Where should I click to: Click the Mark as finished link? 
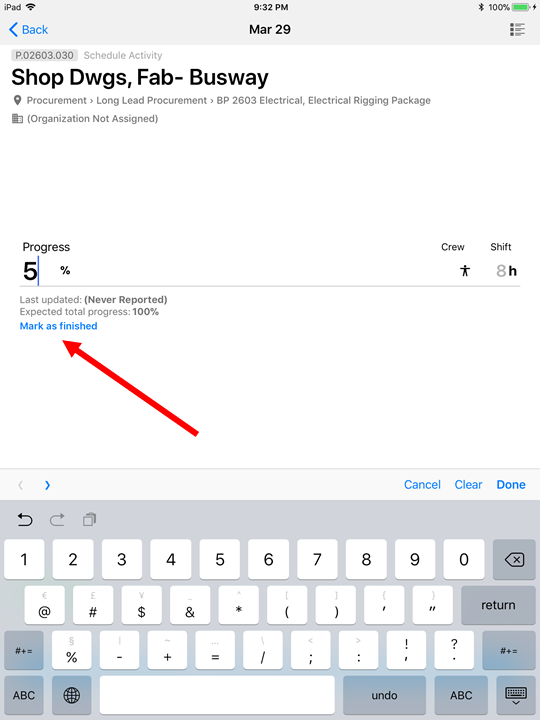click(58, 326)
